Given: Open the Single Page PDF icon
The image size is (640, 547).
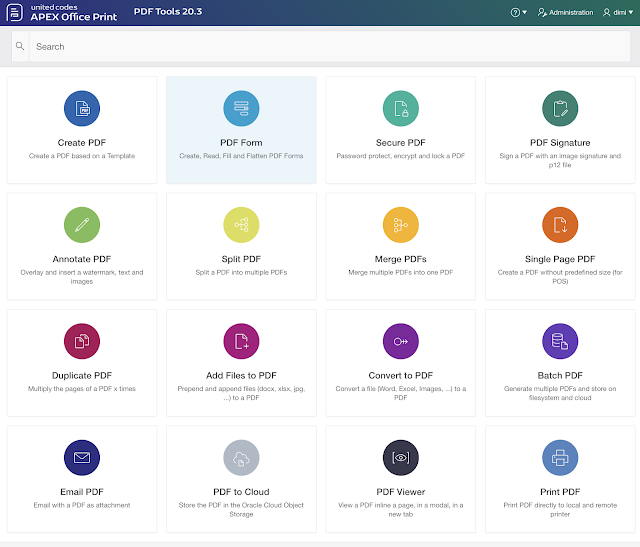Looking at the screenshot, I should click(x=560, y=225).
